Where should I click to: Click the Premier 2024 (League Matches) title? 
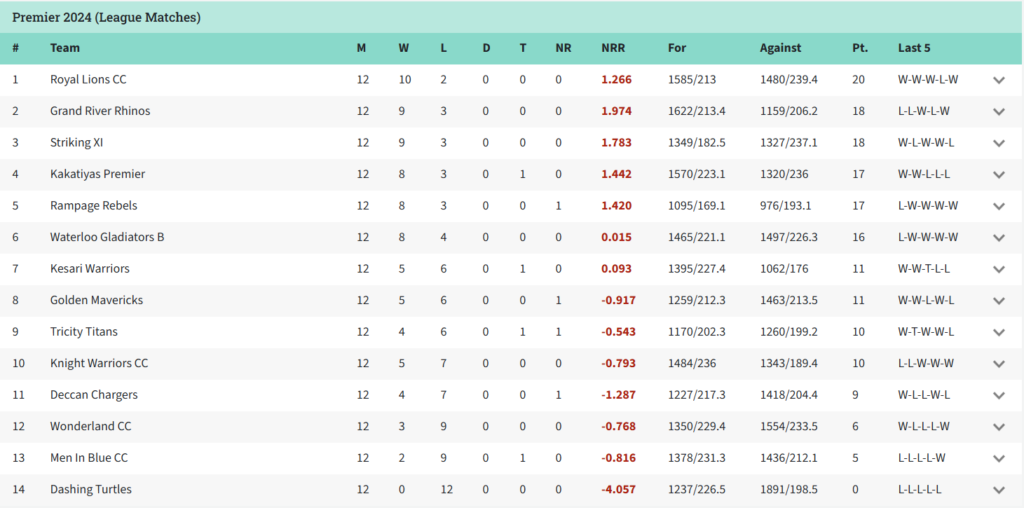pos(106,18)
